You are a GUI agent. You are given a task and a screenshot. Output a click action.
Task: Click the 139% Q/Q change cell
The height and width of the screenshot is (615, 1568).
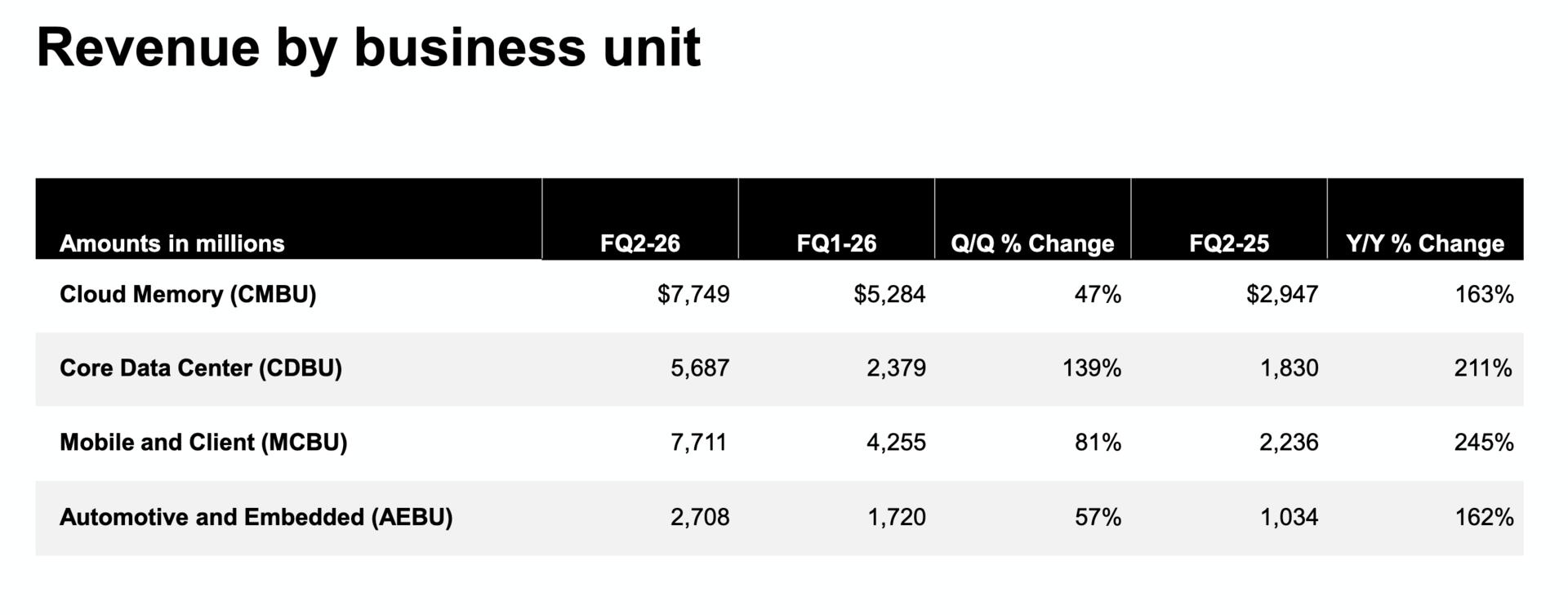1091,368
